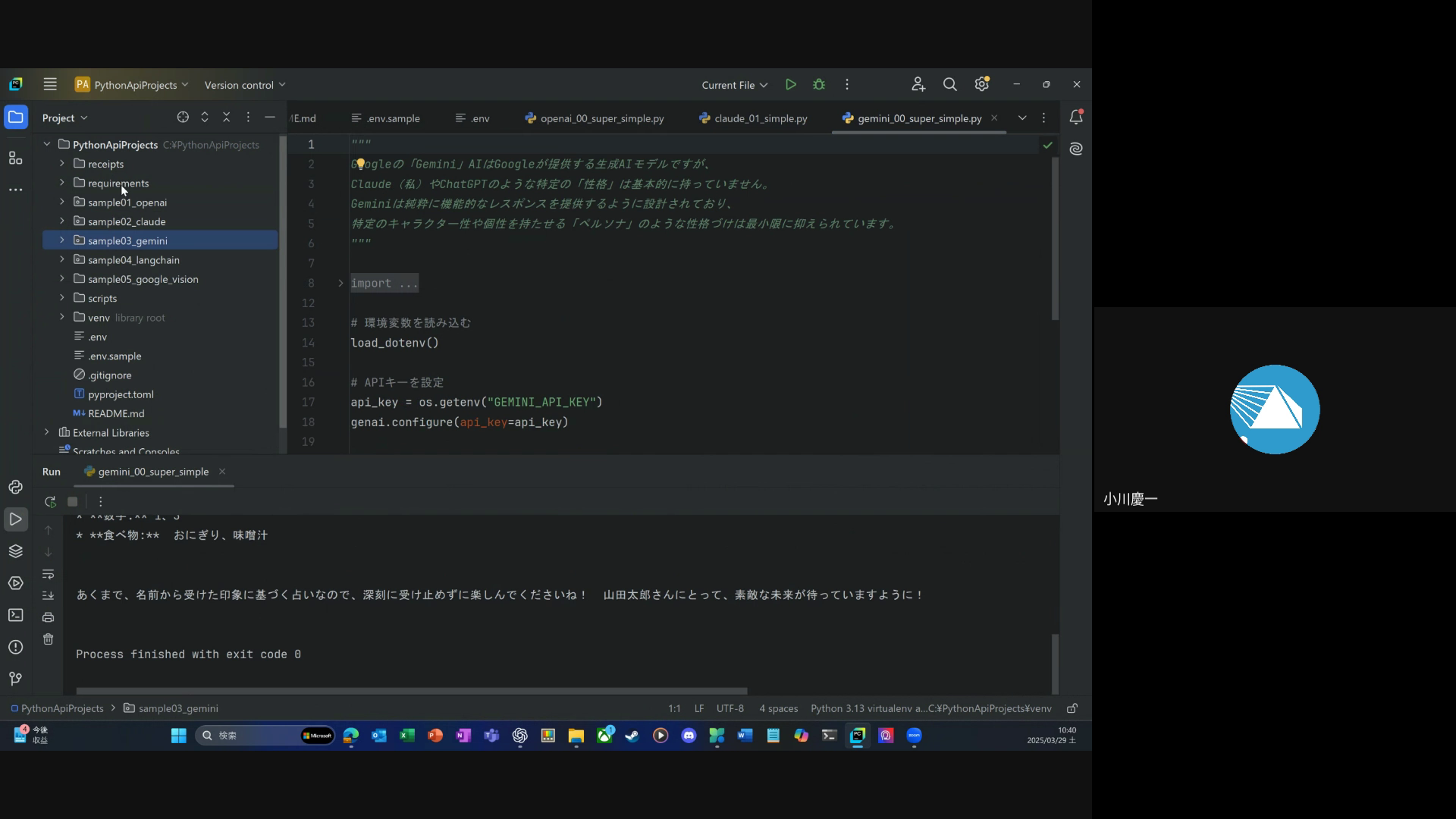Toggle soft-wrap in the Run console

[x=49, y=574]
